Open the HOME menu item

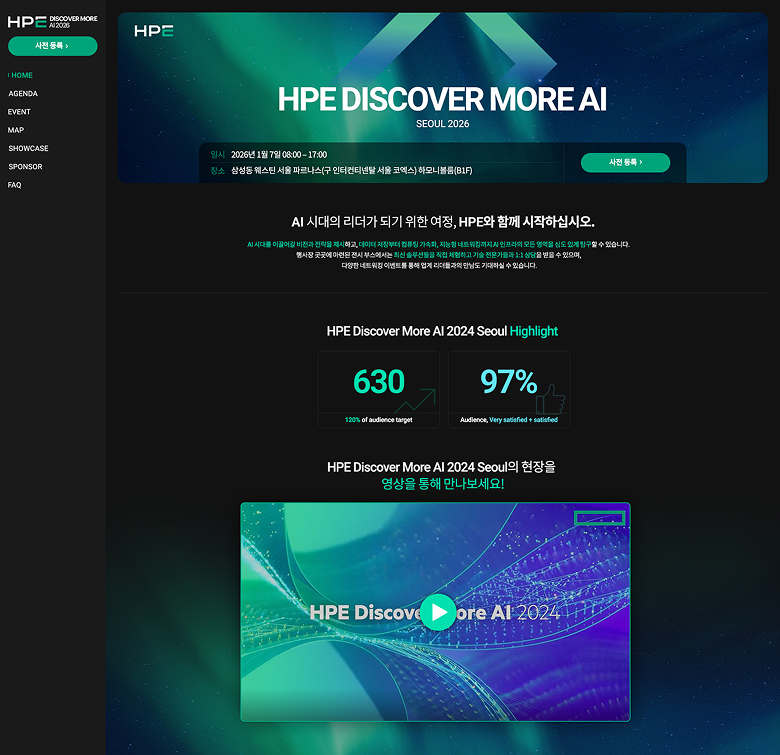21,75
